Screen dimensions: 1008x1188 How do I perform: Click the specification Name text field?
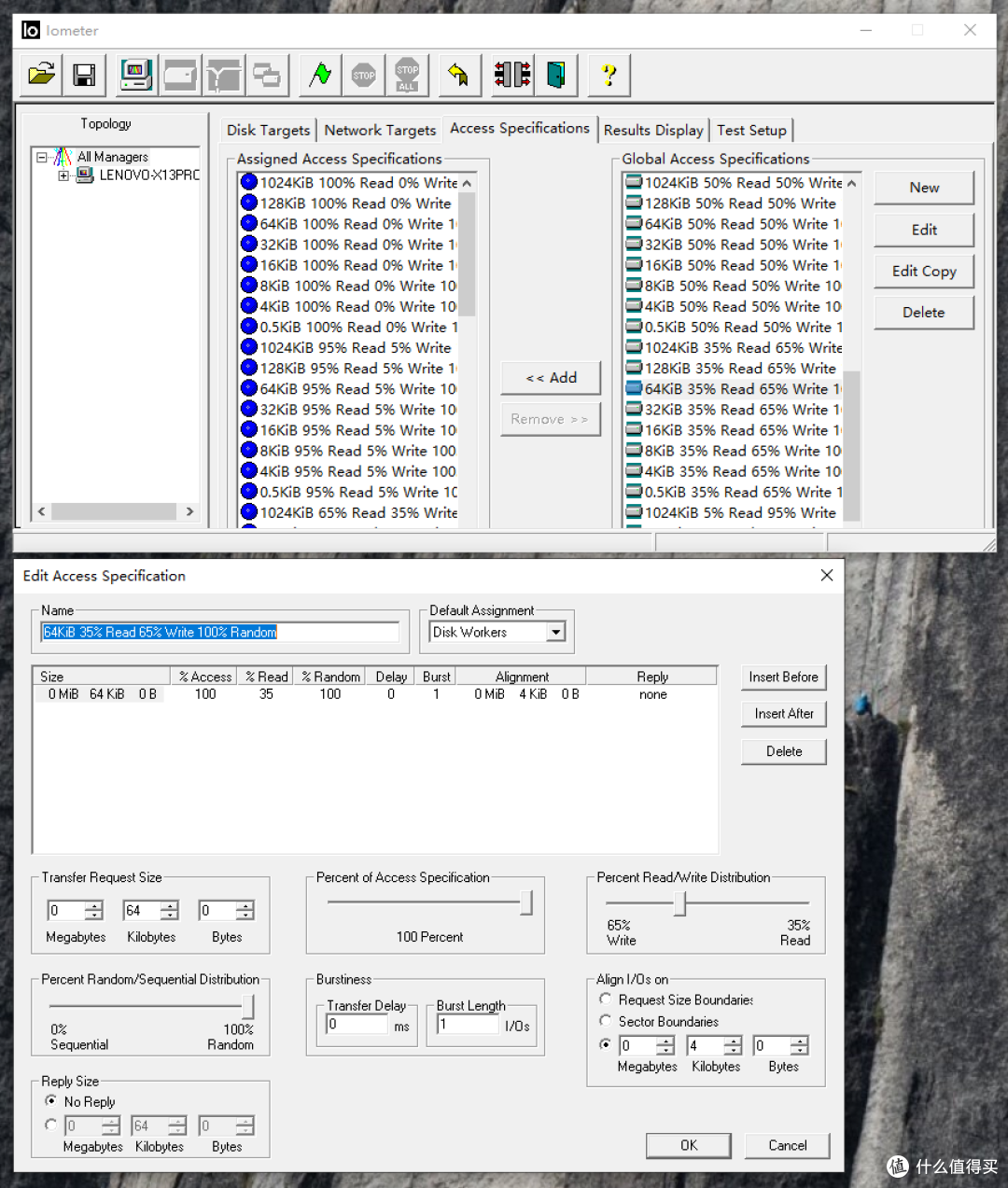pyautogui.click(x=220, y=632)
